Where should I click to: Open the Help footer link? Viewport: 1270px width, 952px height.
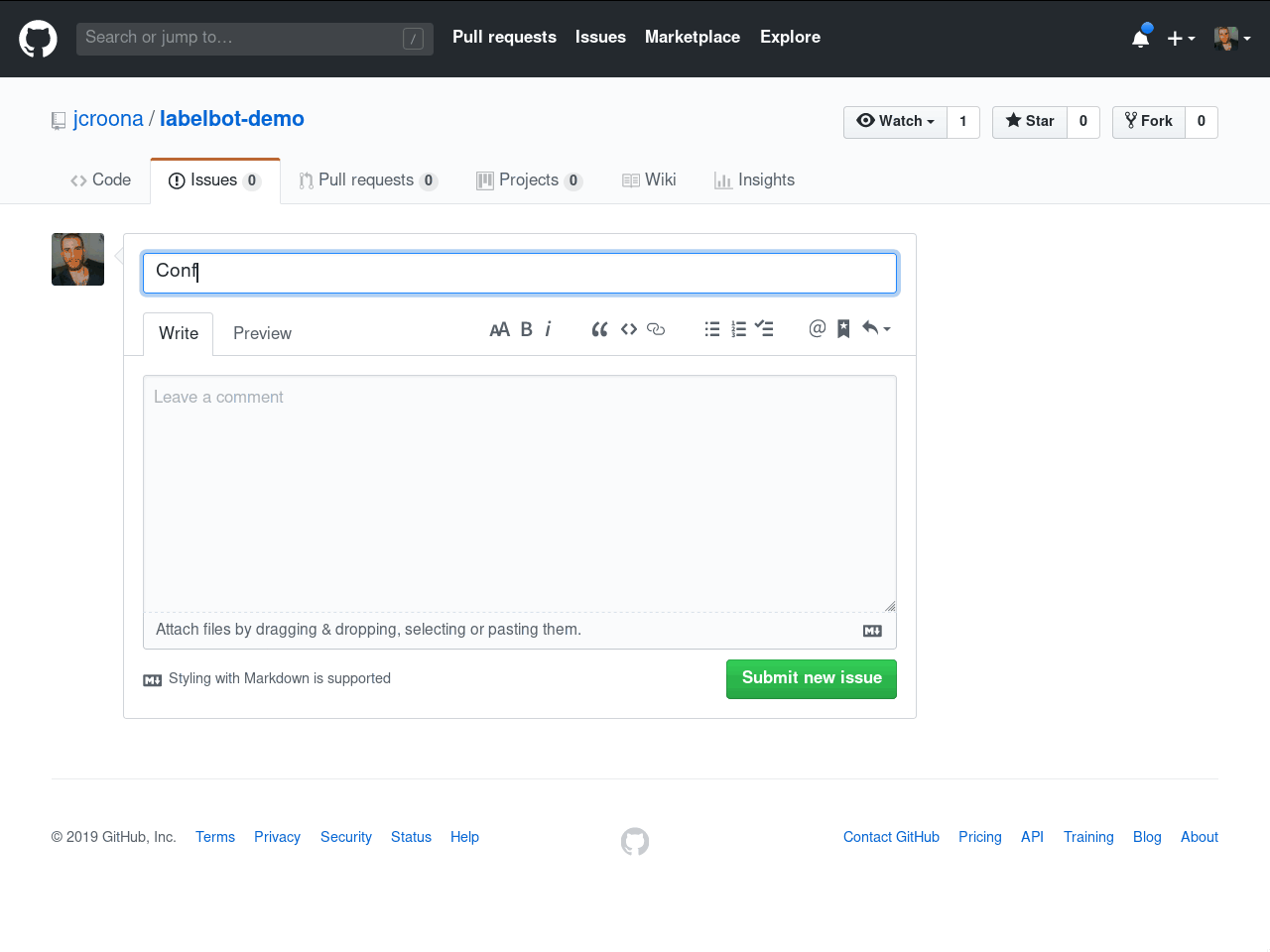464,838
